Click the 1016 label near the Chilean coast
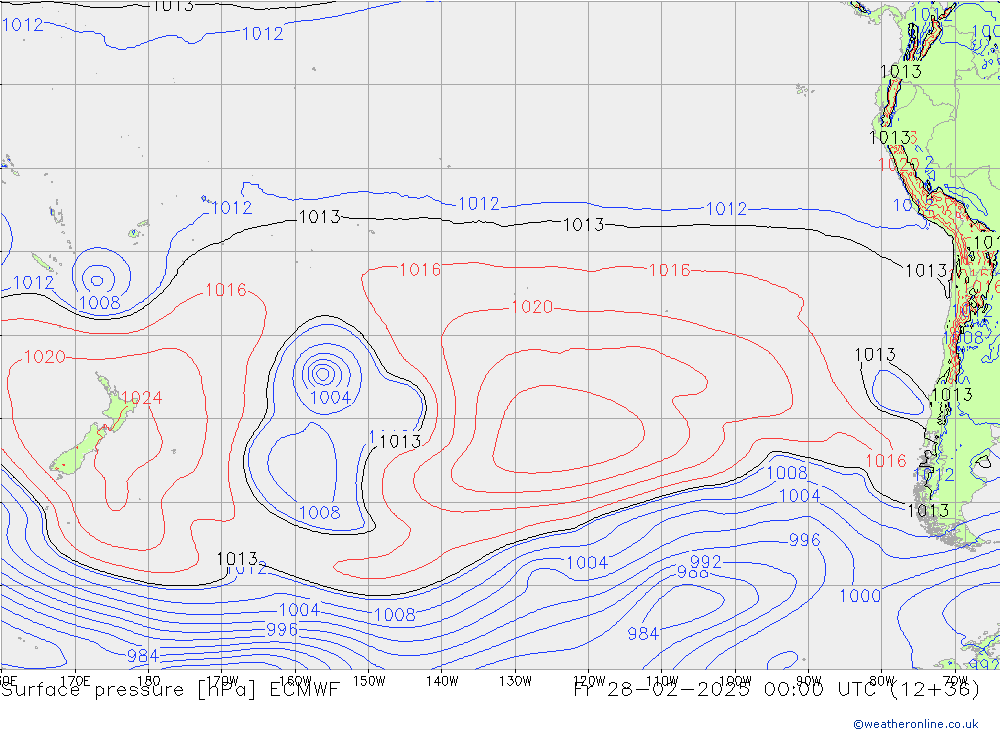 coord(885,461)
